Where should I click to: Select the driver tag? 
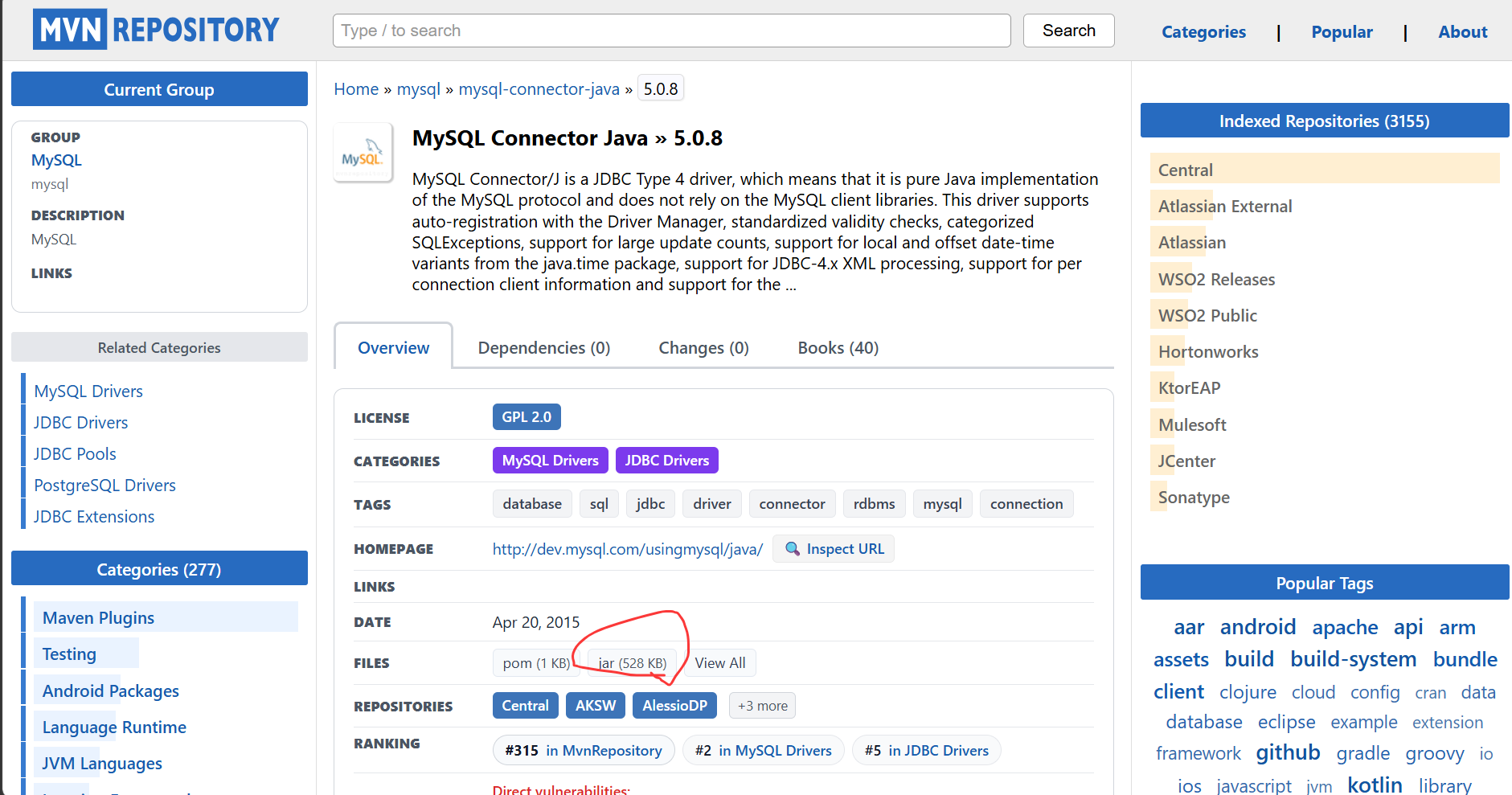coord(712,504)
